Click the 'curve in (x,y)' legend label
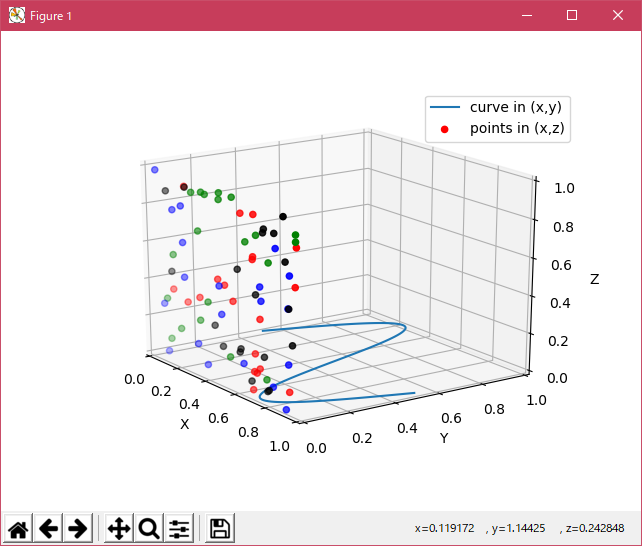642x546 pixels. coord(516,107)
